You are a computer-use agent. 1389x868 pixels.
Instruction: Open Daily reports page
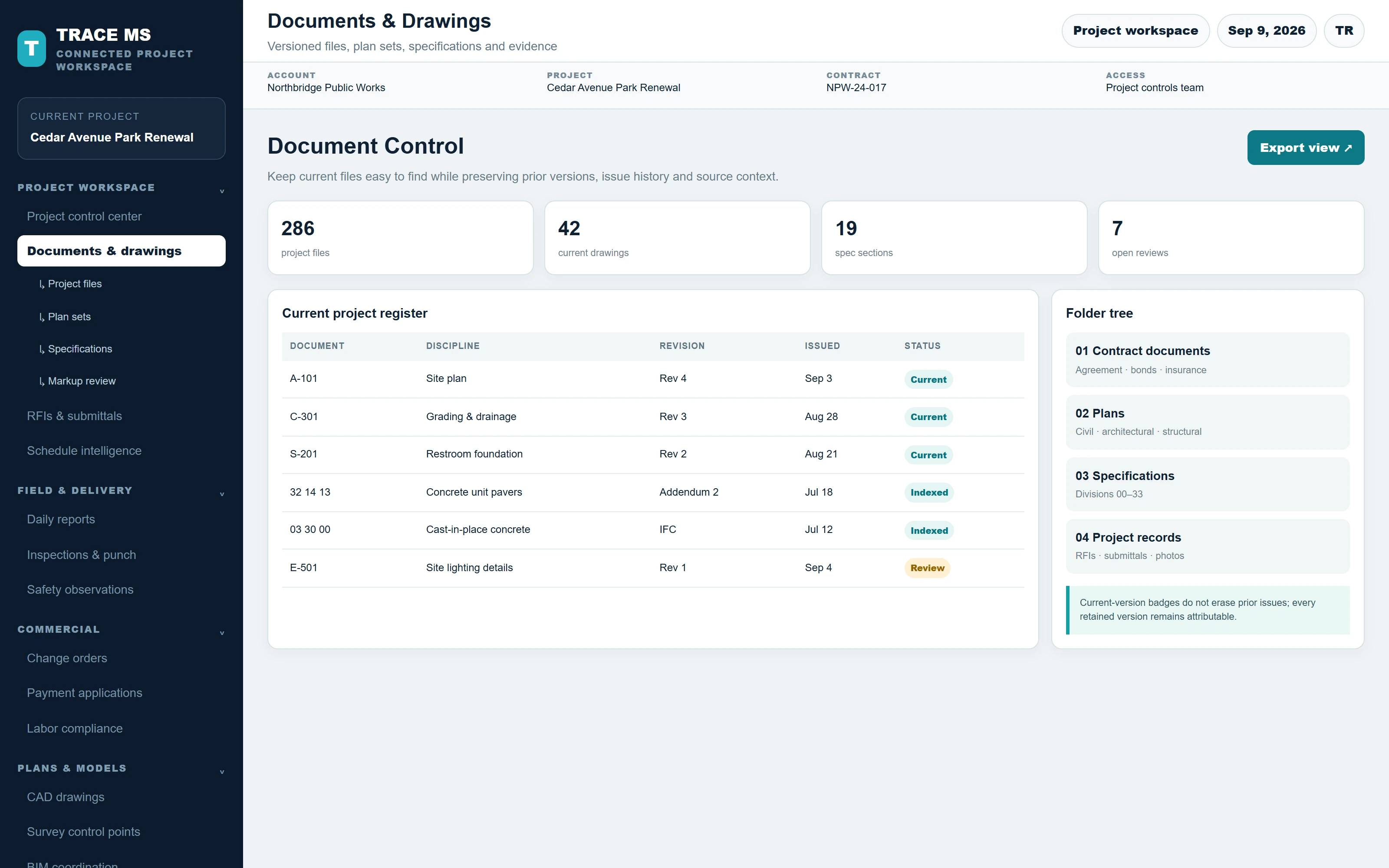tap(121, 519)
